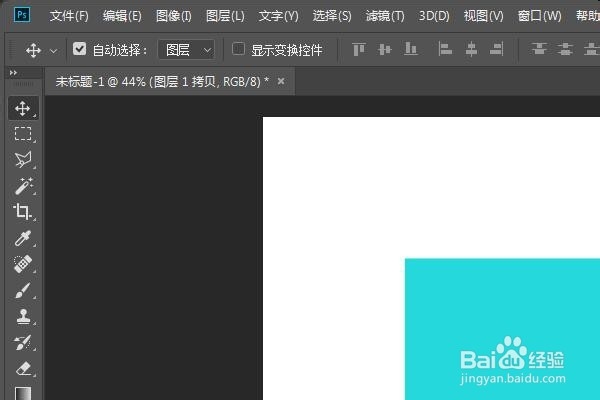
Task: Align vertical centers of layers
Action: tap(385, 49)
